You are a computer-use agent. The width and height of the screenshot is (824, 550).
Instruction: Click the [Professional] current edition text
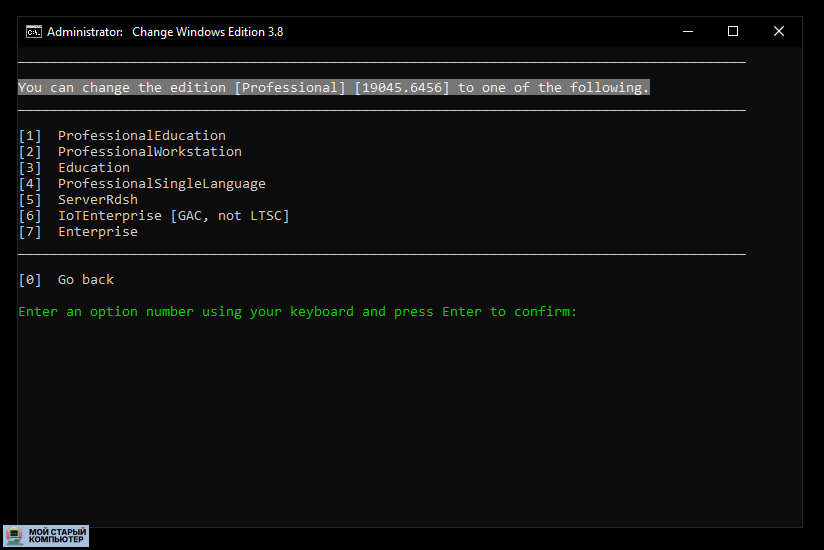(x=289, y=87)
